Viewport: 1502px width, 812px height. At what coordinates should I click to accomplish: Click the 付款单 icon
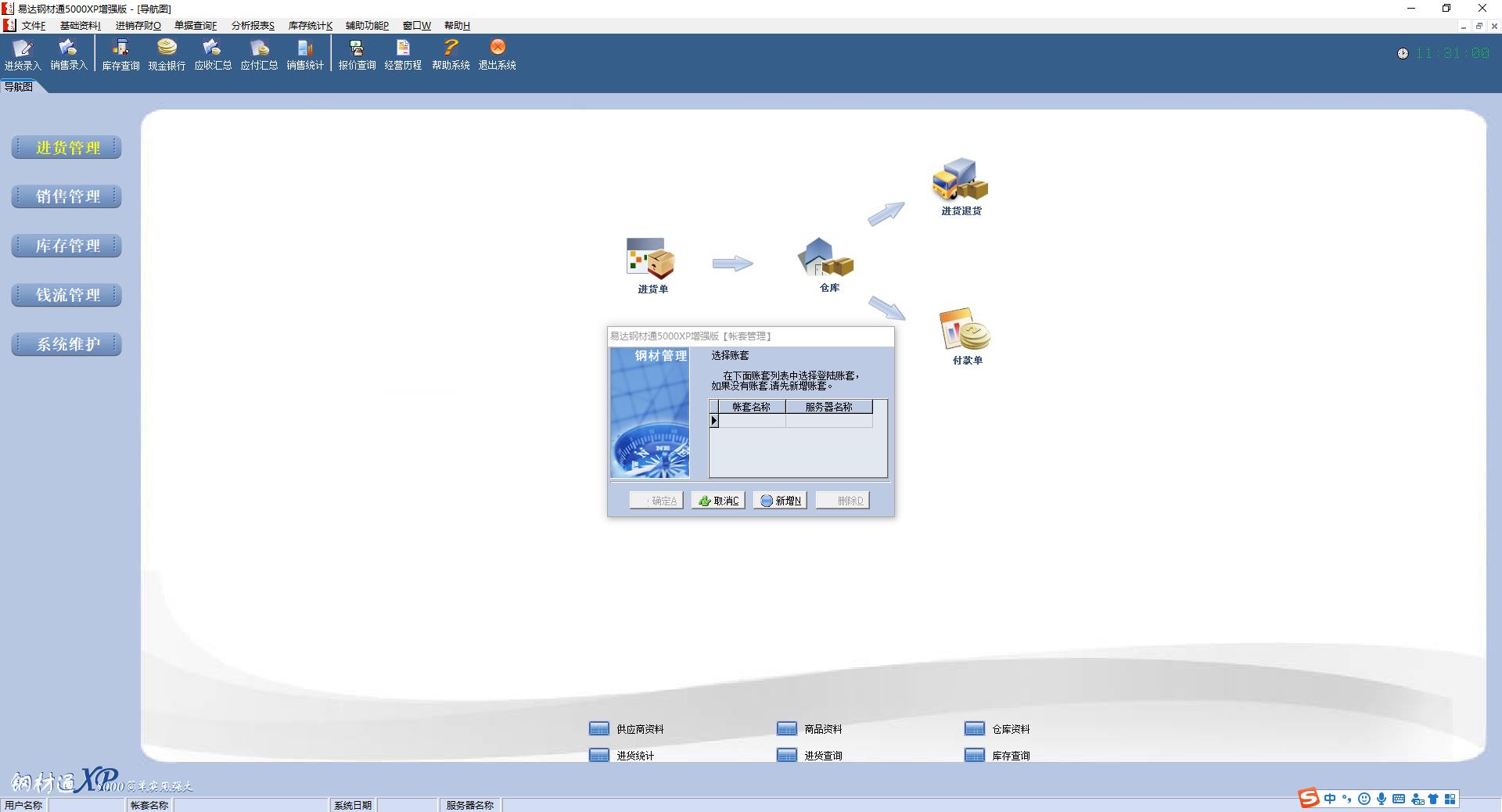pyautogui.click(x=966, y=331)
